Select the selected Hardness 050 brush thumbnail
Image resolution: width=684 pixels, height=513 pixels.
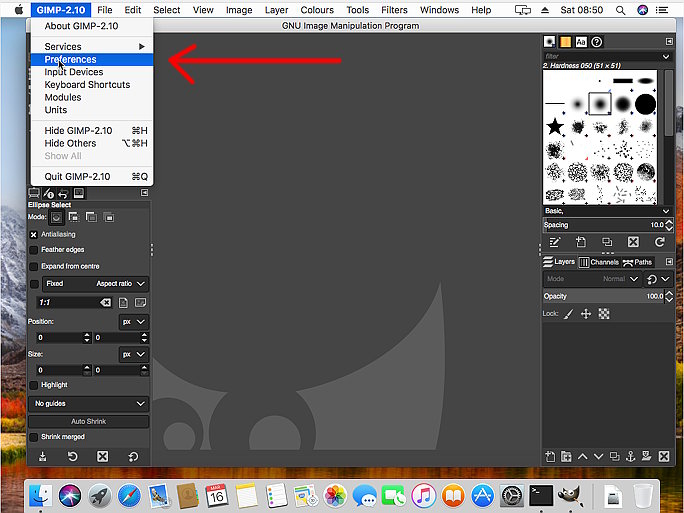599,104
